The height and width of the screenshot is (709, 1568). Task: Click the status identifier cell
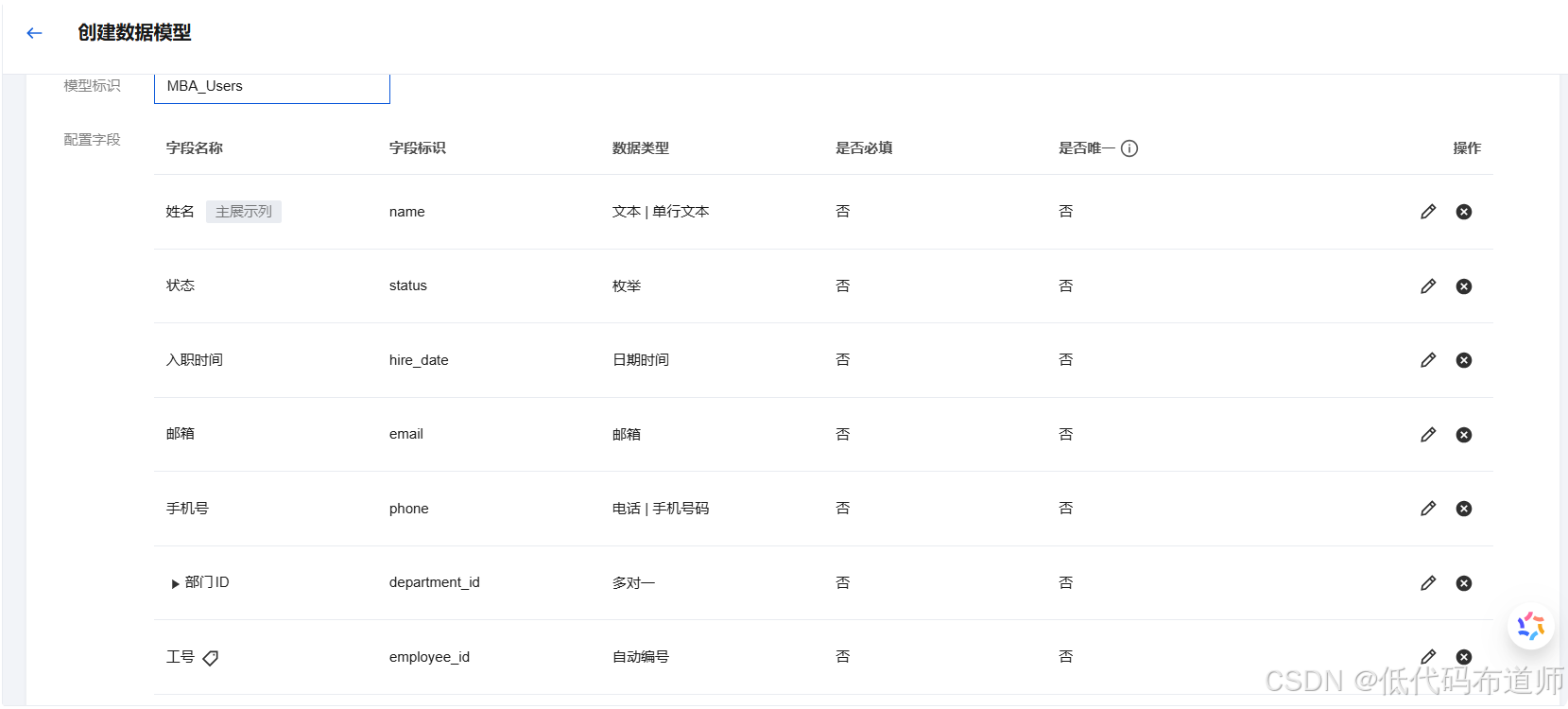(408, 285)
